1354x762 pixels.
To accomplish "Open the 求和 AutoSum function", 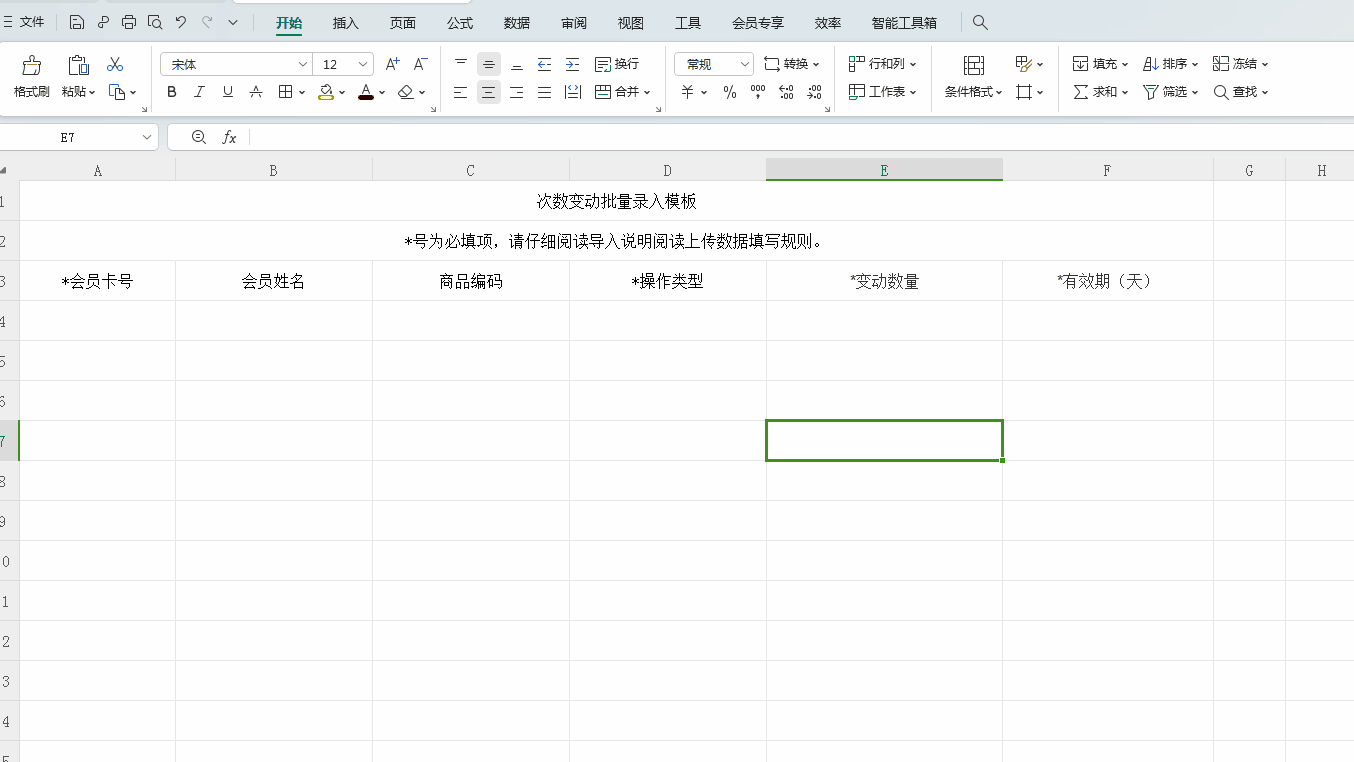I will tap(1098, 92).
